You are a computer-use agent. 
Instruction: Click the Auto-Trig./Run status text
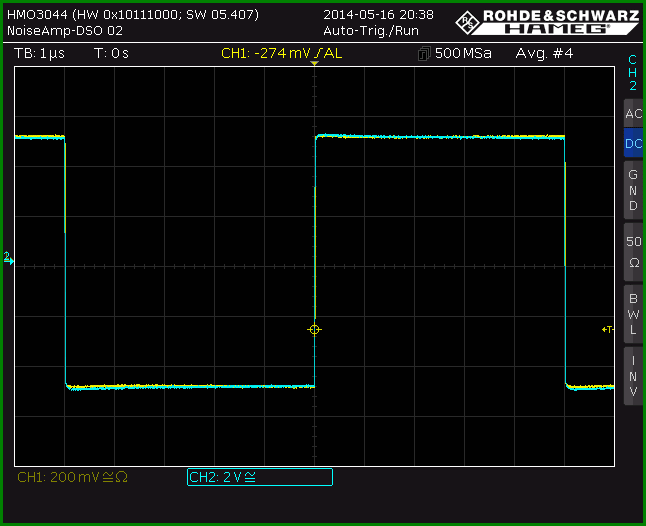(x=371, y=31)
